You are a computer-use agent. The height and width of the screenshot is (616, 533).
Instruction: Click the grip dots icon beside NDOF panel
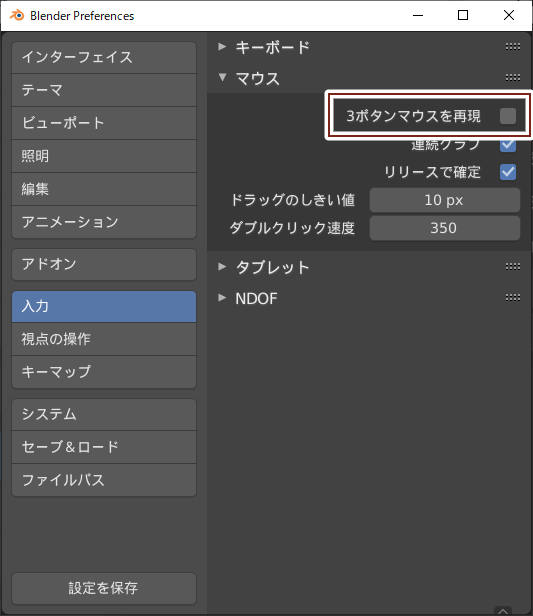[513, 298]
